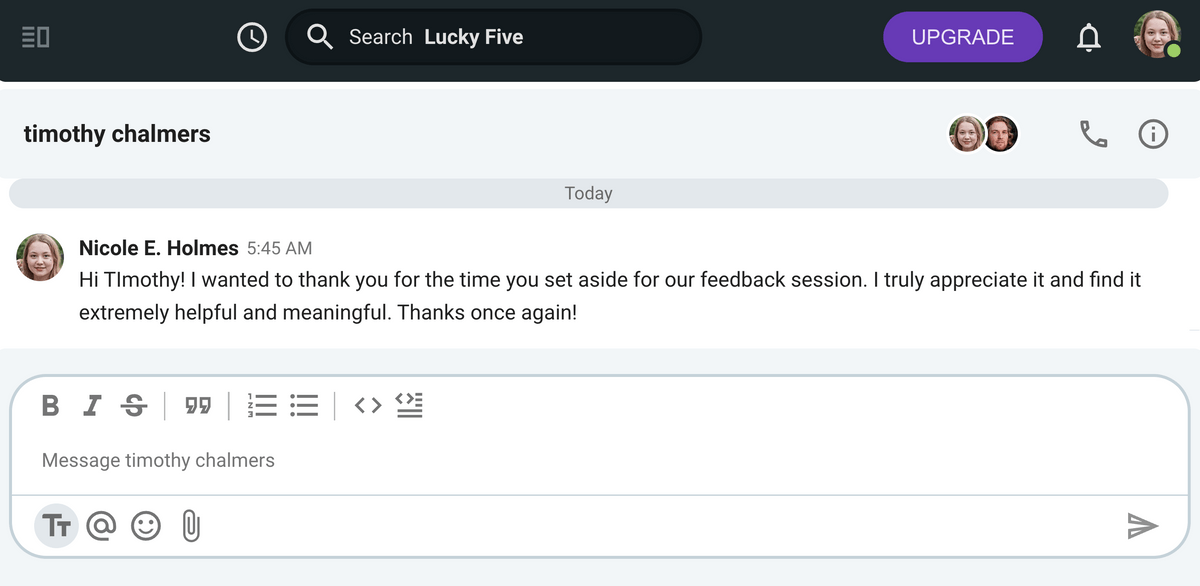Screen dimensions: 1200x586
Task: Apply inline code formatting
Action: click(x=367, y=405)
